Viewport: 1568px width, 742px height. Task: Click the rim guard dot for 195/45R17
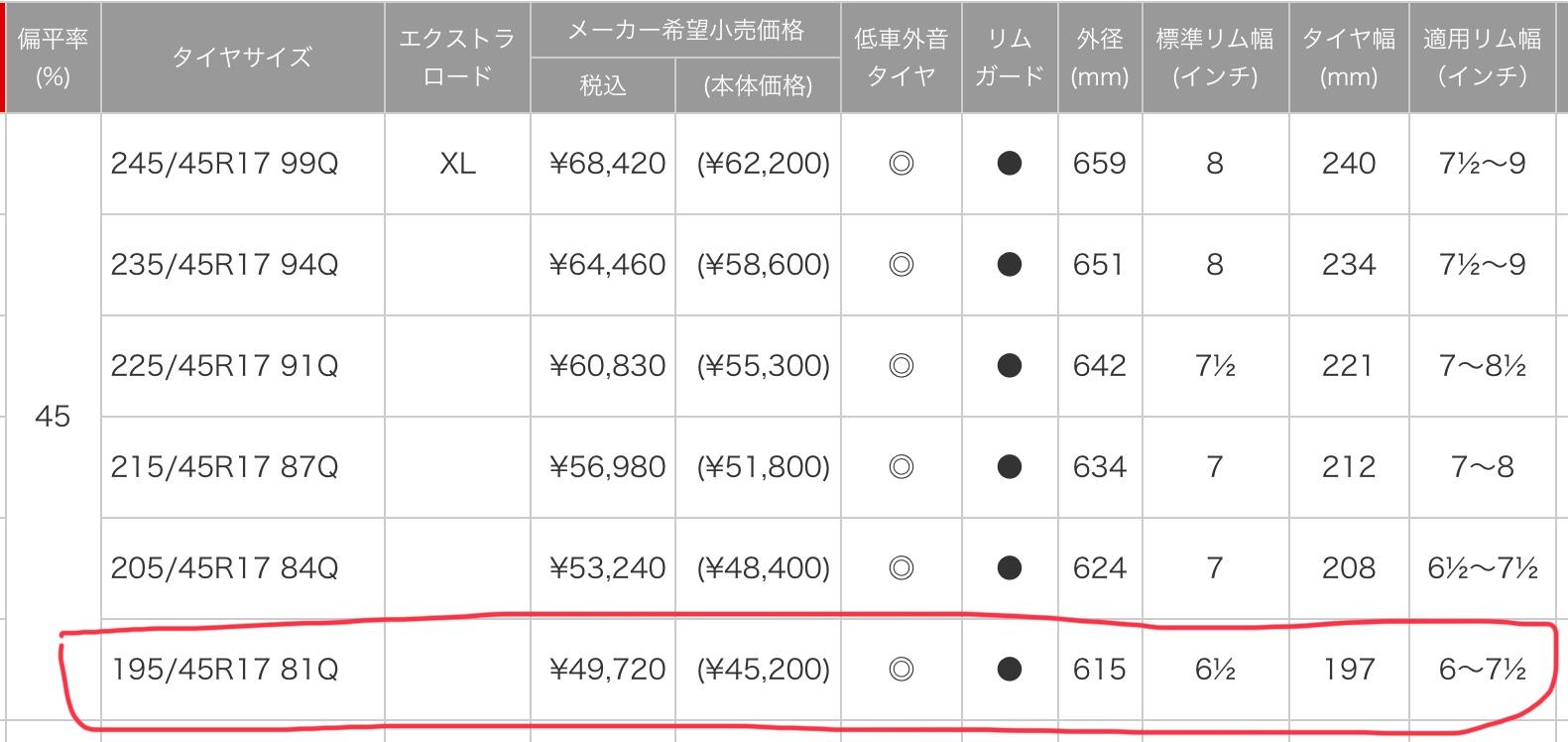[x=1010, y=670]
